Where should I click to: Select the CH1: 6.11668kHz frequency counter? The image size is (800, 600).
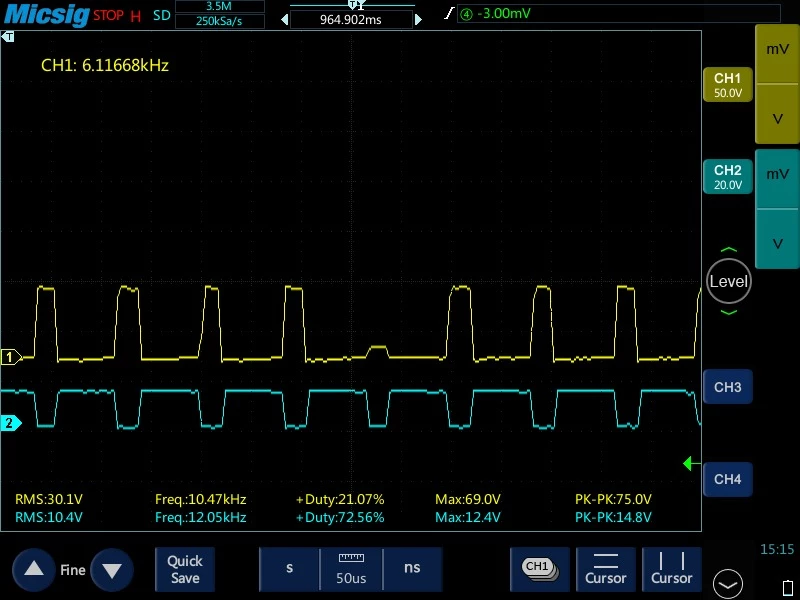[x=105, y=65]
